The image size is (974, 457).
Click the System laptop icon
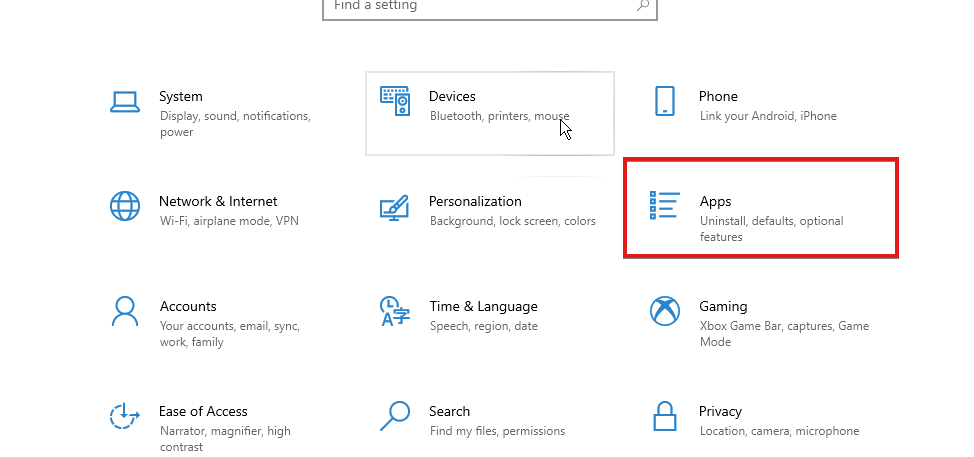pos(125,102)
